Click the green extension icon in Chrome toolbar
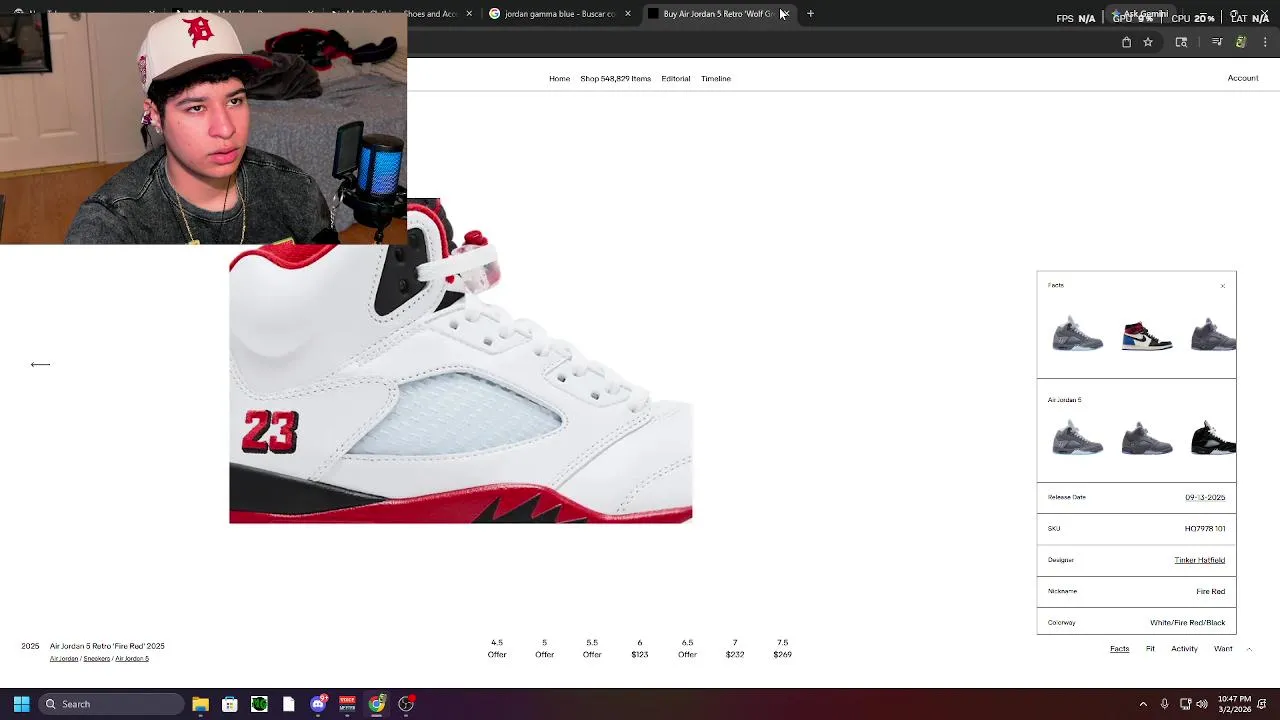Screen dimensions: 1280x720 click(1241, 42)
